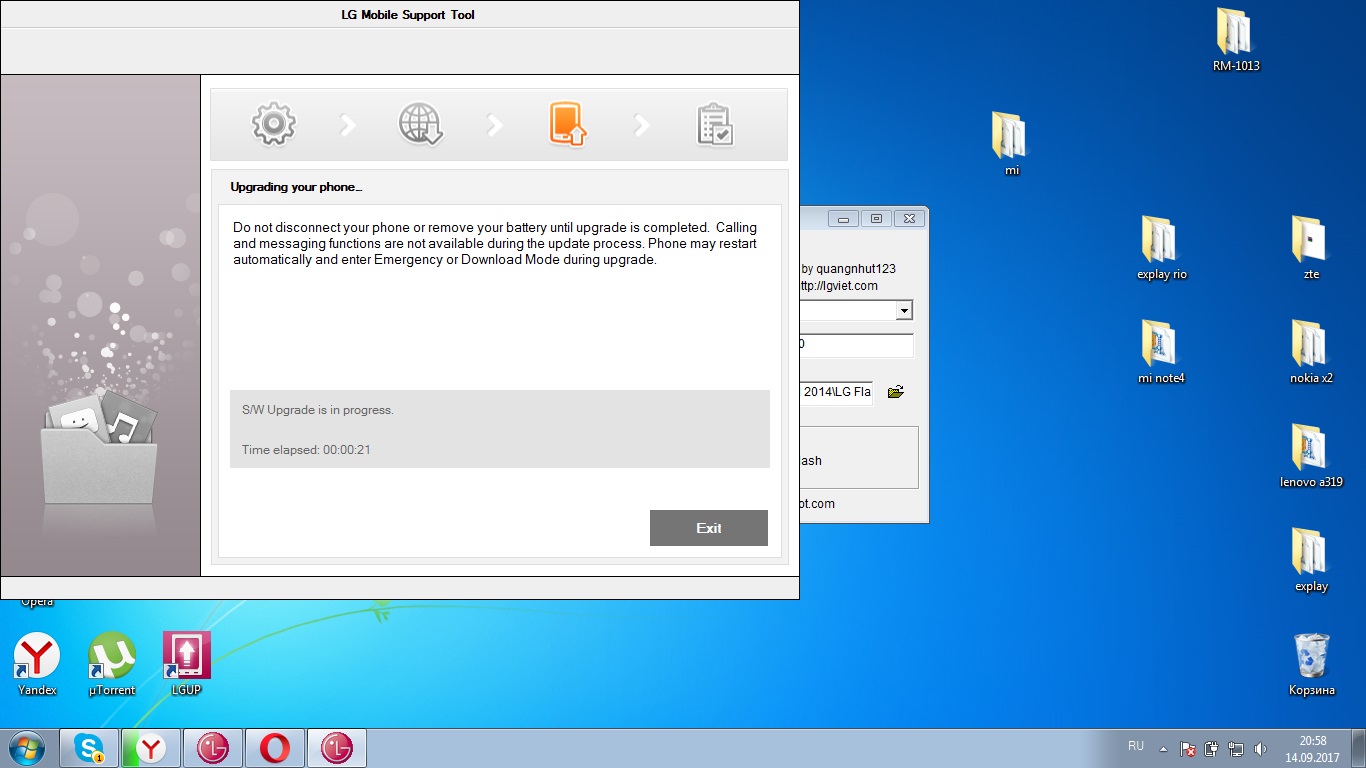Click the globe download step icon
The image size is (1366, 768).
coord(420,125)
